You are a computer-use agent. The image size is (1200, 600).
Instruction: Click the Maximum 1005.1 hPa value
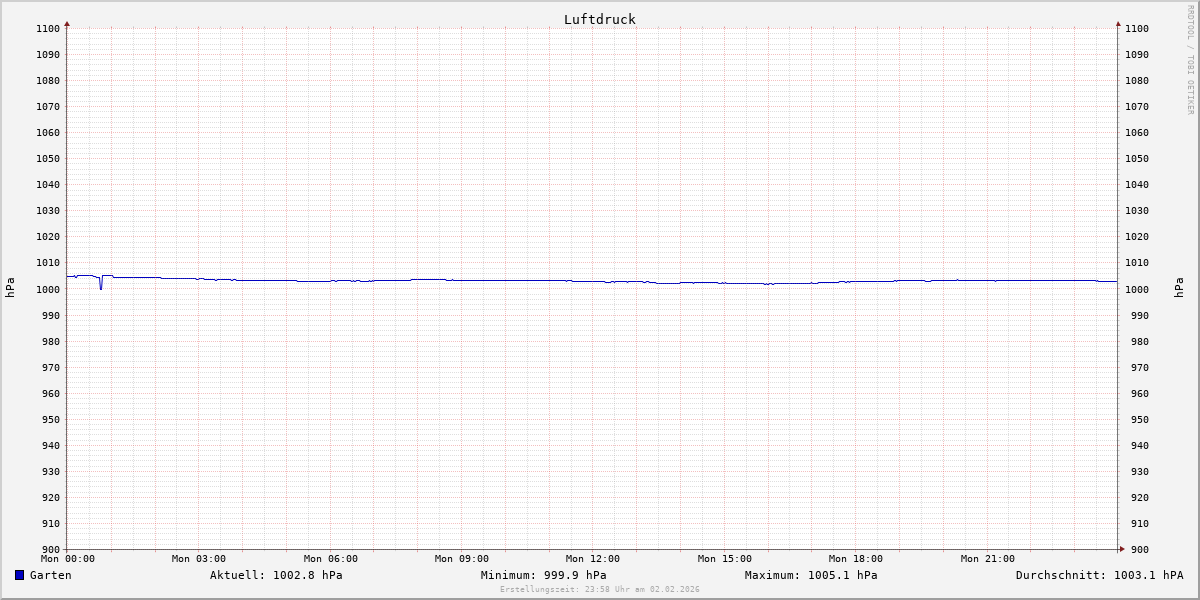click(811, 575)
